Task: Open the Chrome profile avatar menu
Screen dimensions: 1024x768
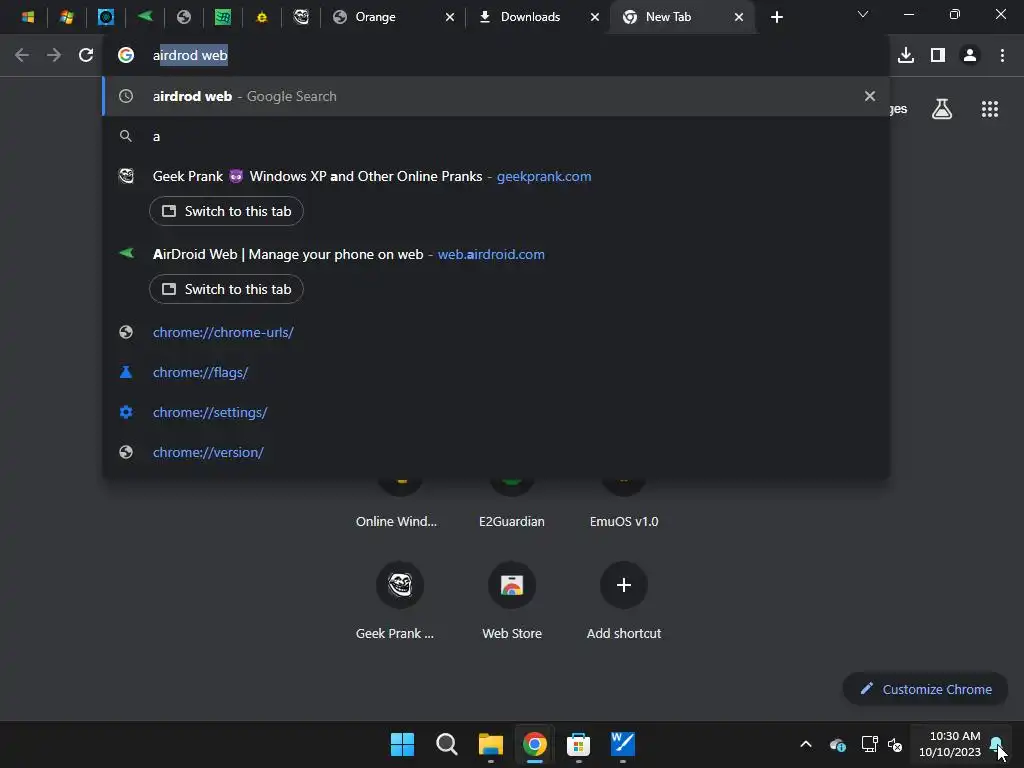Action: [x=970, y=55]
